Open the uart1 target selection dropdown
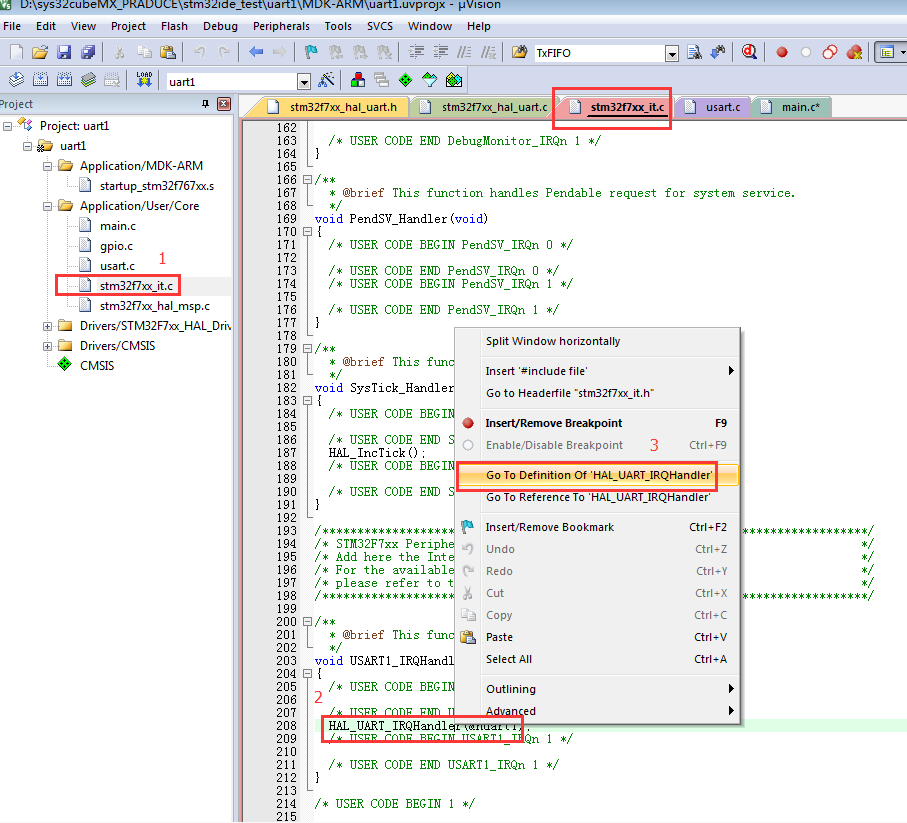Image resolution: width=907 pixels, height=823 pixels. pyautogui.click(x=304, y=79)
